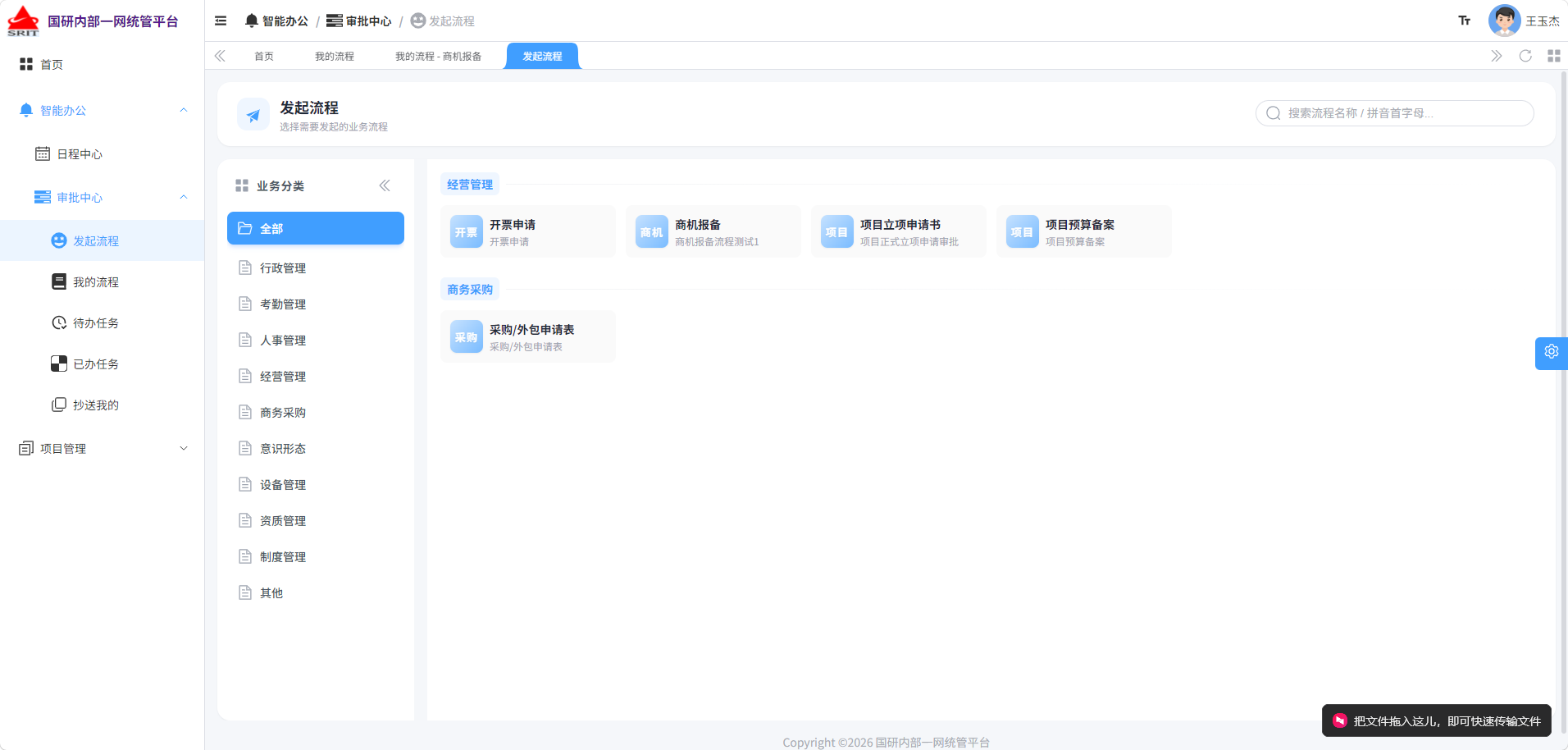Select the 全部 category button
This screenshot has width=1568, height=750.
[316, 228]
